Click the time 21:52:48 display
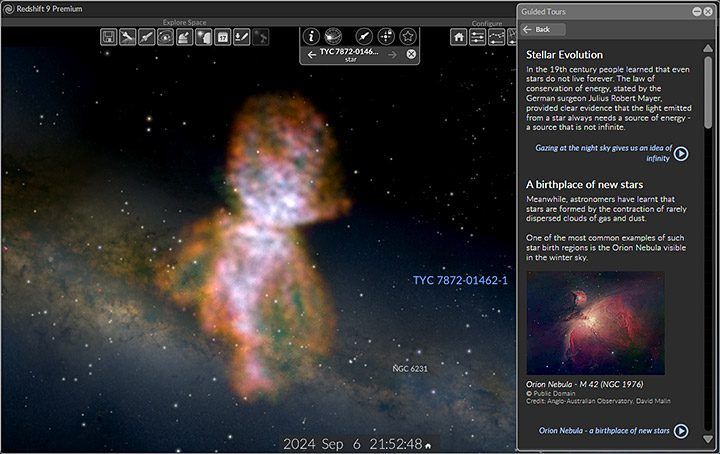The image size is (720, 454). click(396, 444)
